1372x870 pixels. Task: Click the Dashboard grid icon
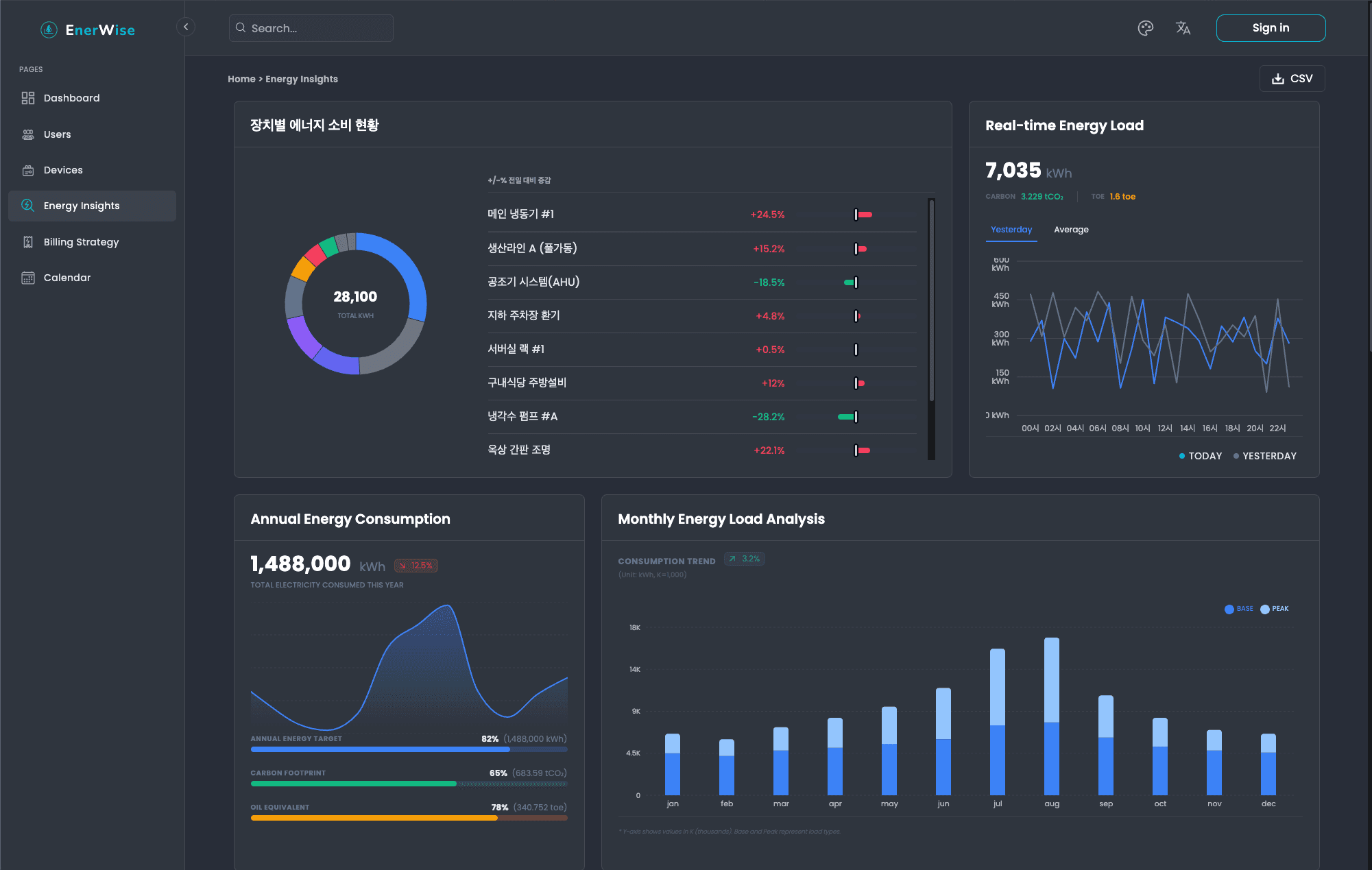pyautogui.click(x=28, y=98)
